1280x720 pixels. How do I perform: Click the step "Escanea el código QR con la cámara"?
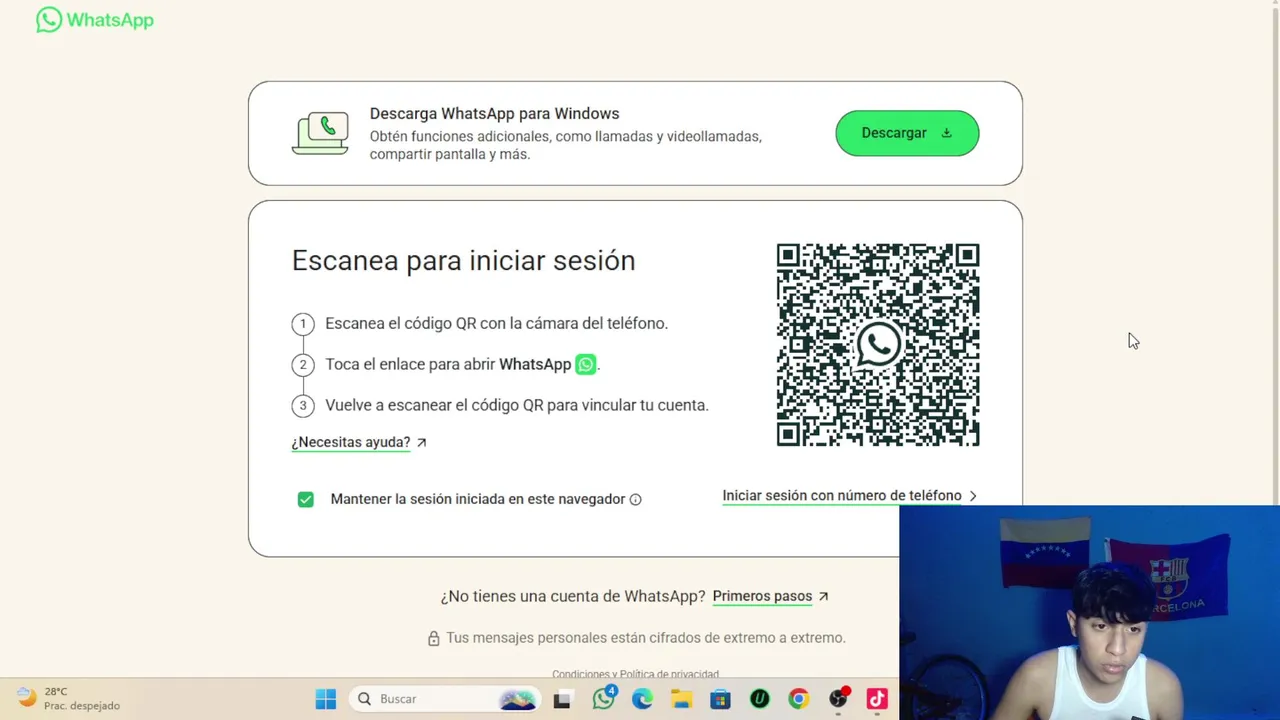pyautogui.click(x=496, y=323)
